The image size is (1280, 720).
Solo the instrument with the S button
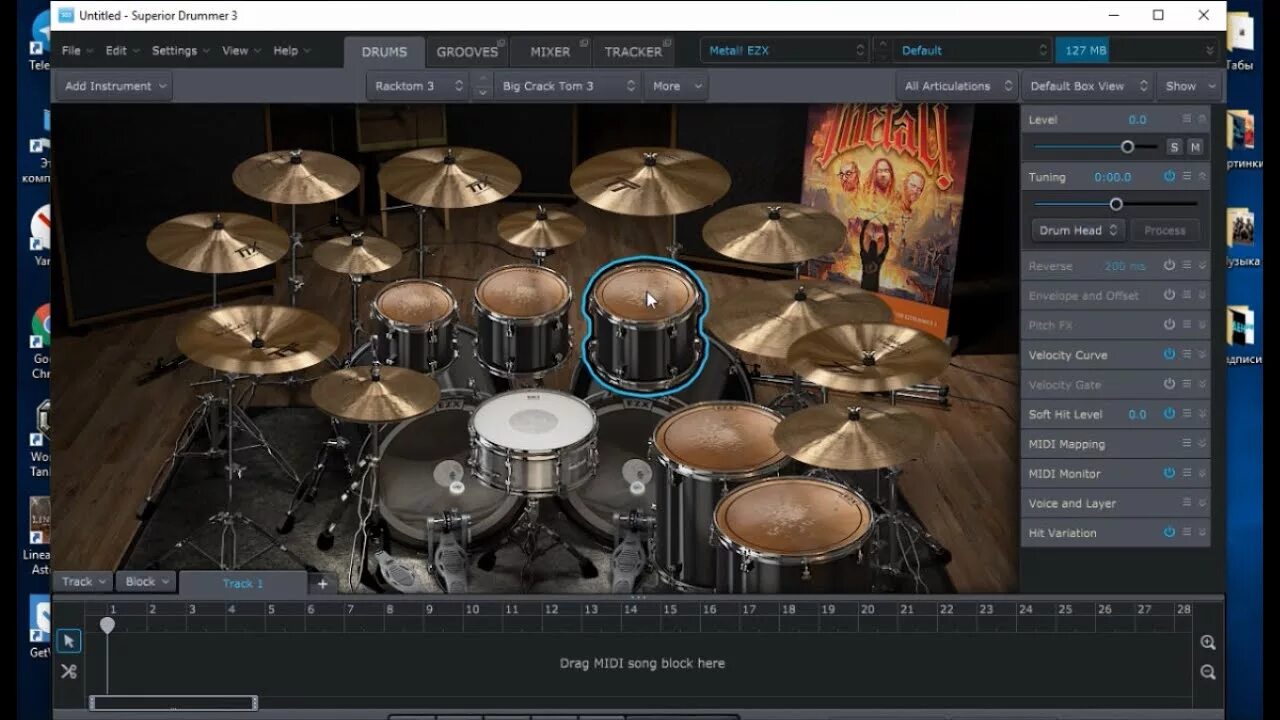point(1174,147)
